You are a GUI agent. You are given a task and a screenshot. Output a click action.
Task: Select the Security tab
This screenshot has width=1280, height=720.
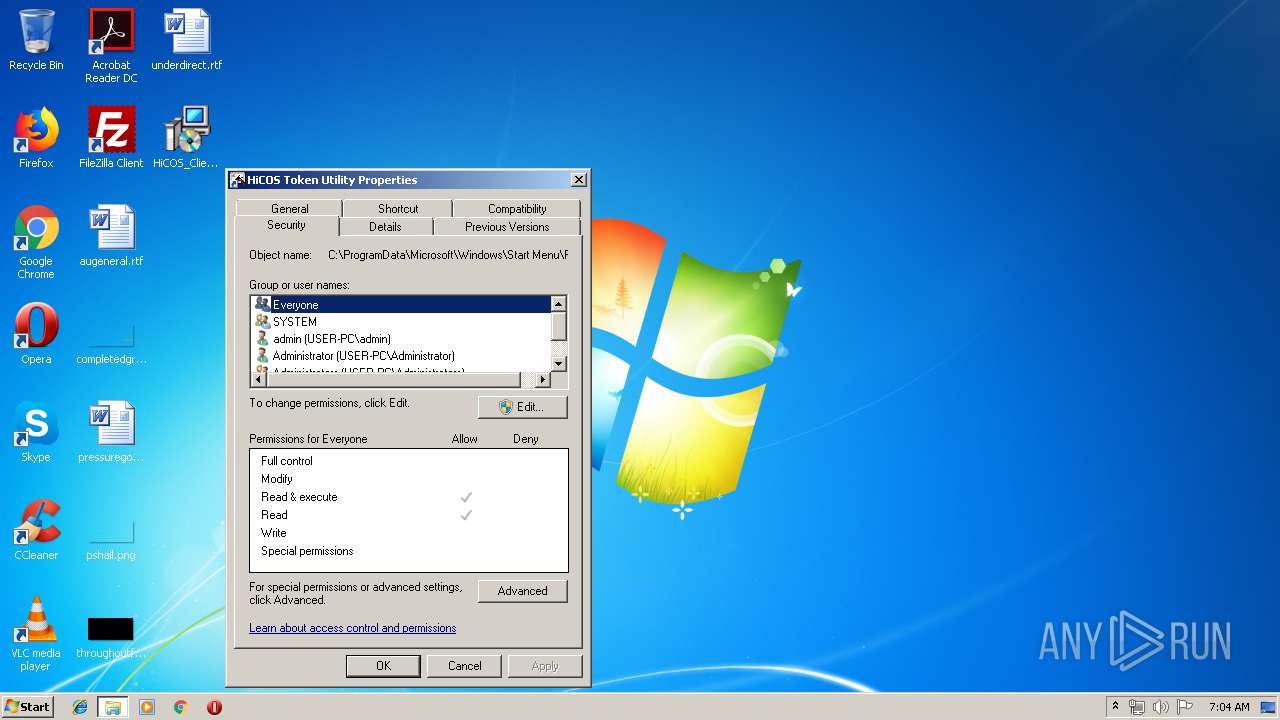[x=286, y=225]
